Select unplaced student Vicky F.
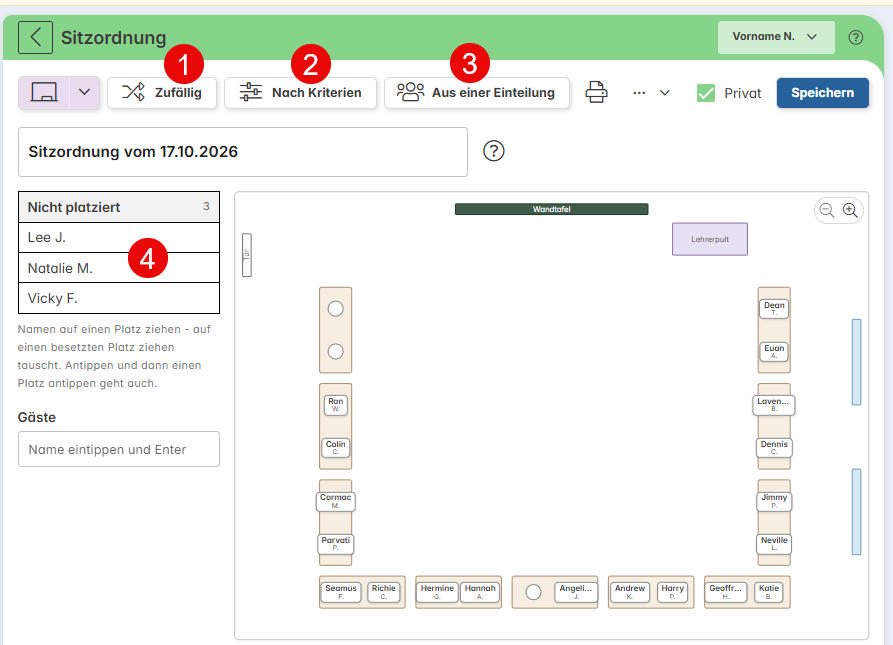Viewport: 893px width, 645px height. [x=119, y=298]
